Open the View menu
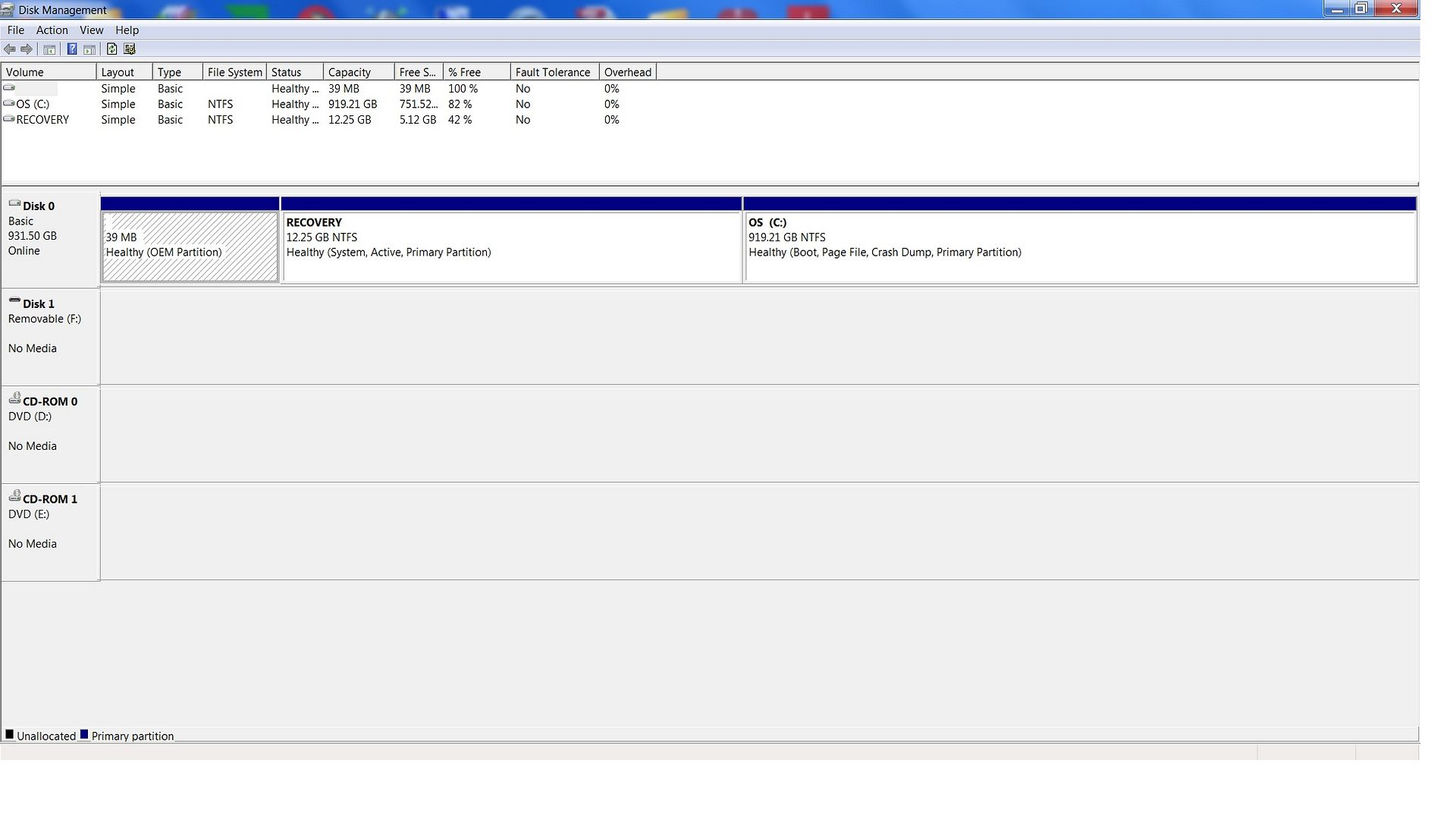This screenshot has height=814, width=1456. (91, 30)
